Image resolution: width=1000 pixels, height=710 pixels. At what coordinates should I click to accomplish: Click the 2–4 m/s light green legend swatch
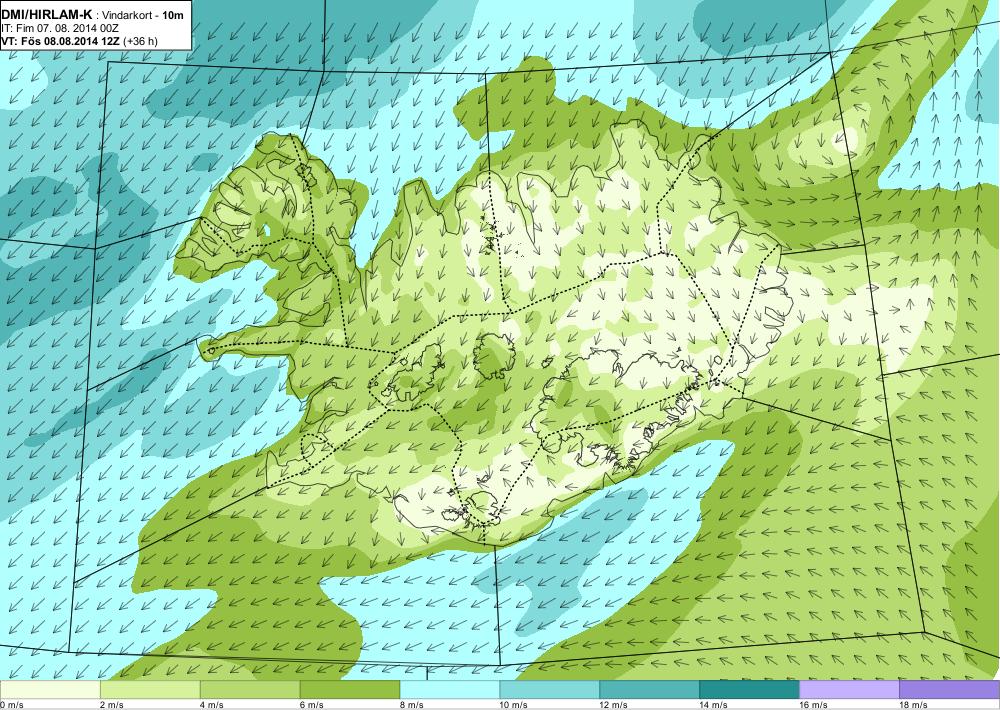click(150, 690)
